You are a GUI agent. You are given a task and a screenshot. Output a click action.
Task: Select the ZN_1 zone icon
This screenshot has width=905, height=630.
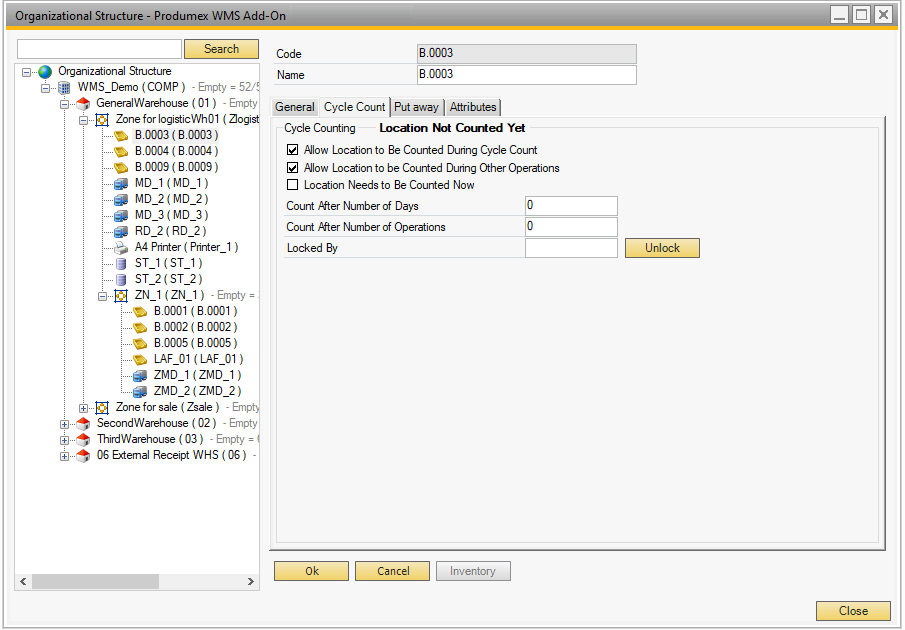click(x=121, y=295)
